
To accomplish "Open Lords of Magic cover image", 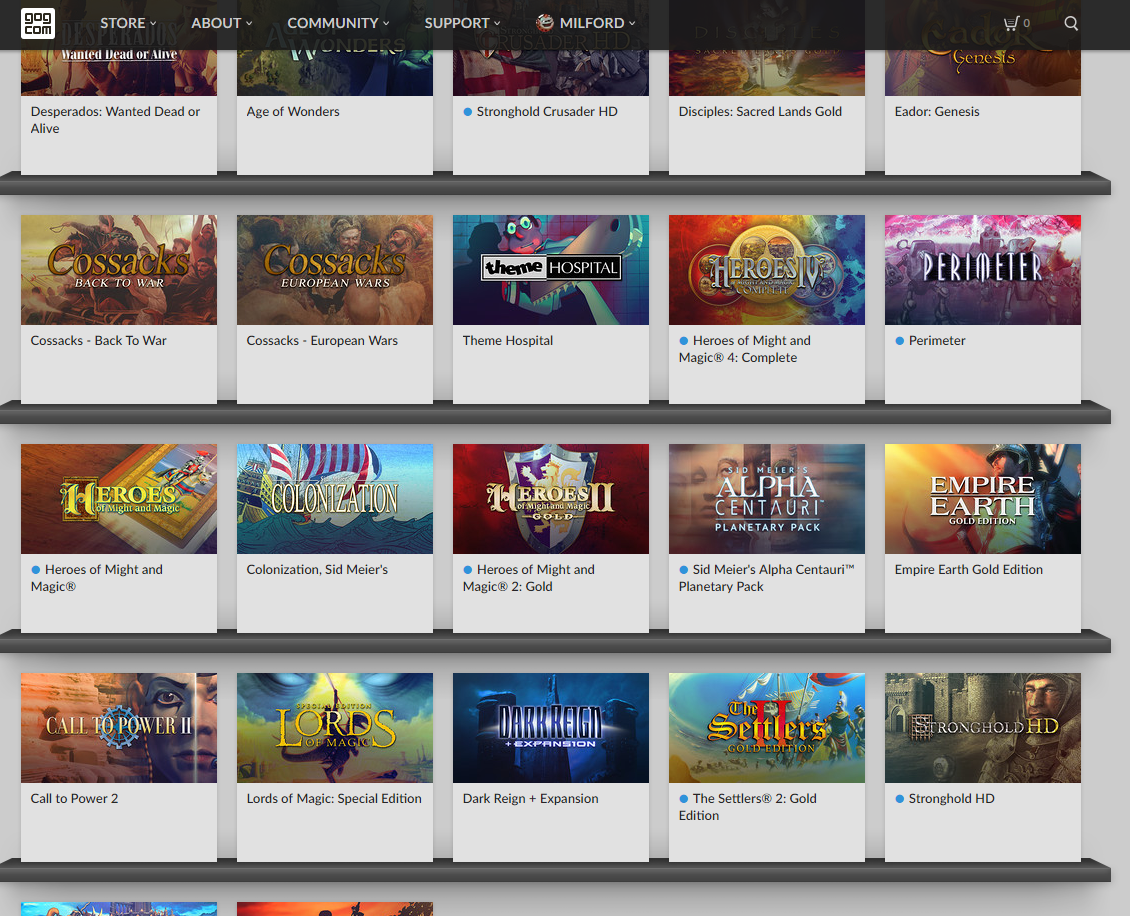I will (335, 728).
